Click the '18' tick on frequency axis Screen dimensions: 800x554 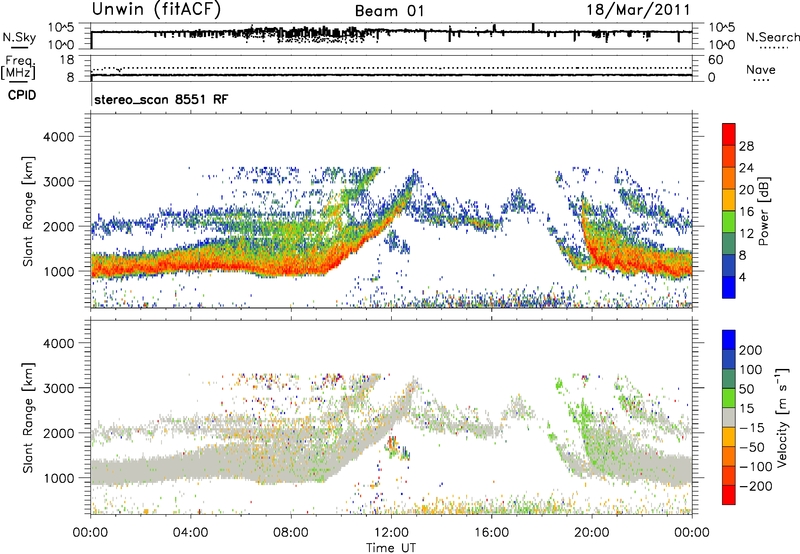(x=67, y=60)
